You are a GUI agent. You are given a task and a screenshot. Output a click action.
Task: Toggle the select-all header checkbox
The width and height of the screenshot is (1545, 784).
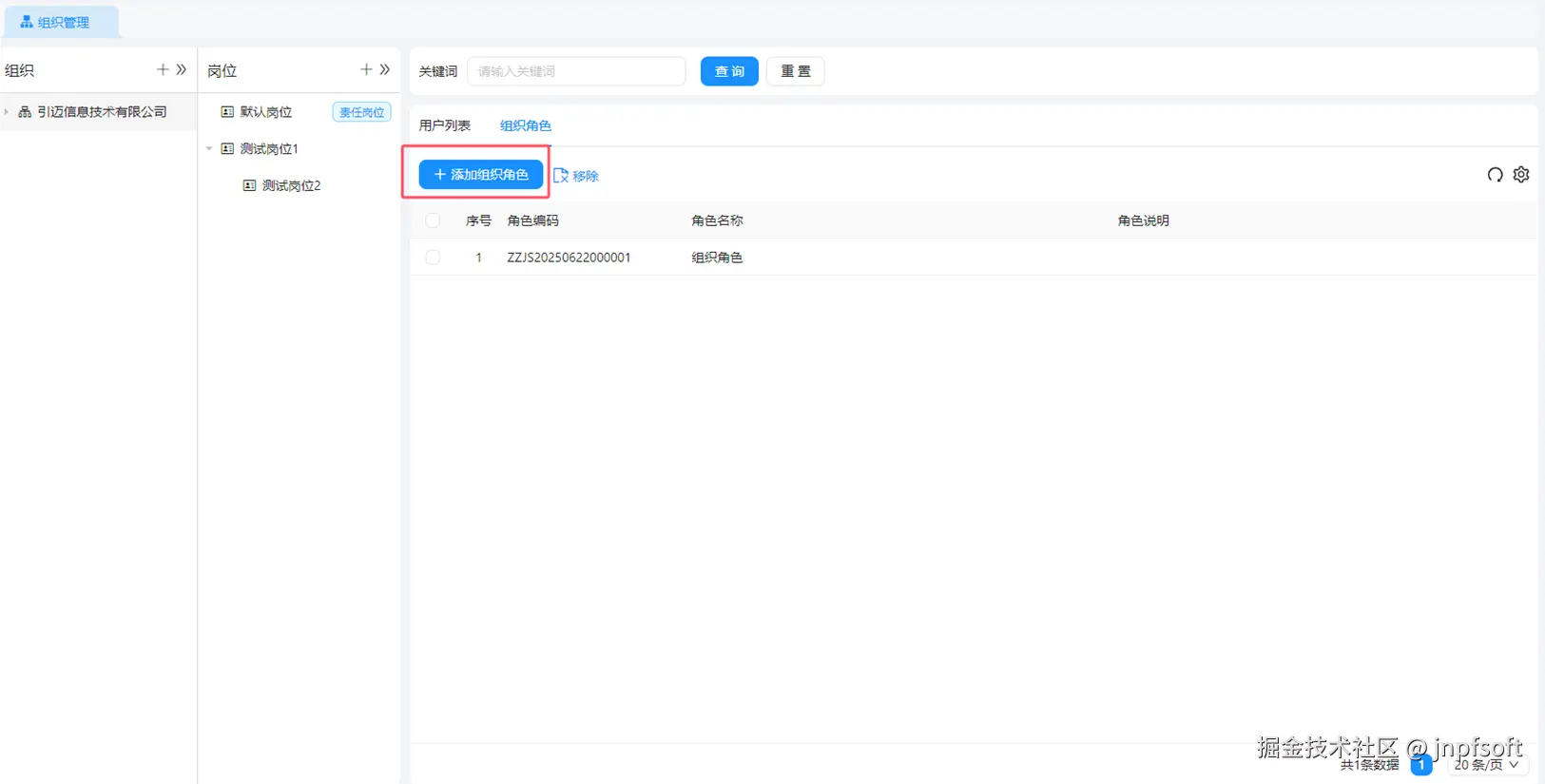click(x=433, y=220)
